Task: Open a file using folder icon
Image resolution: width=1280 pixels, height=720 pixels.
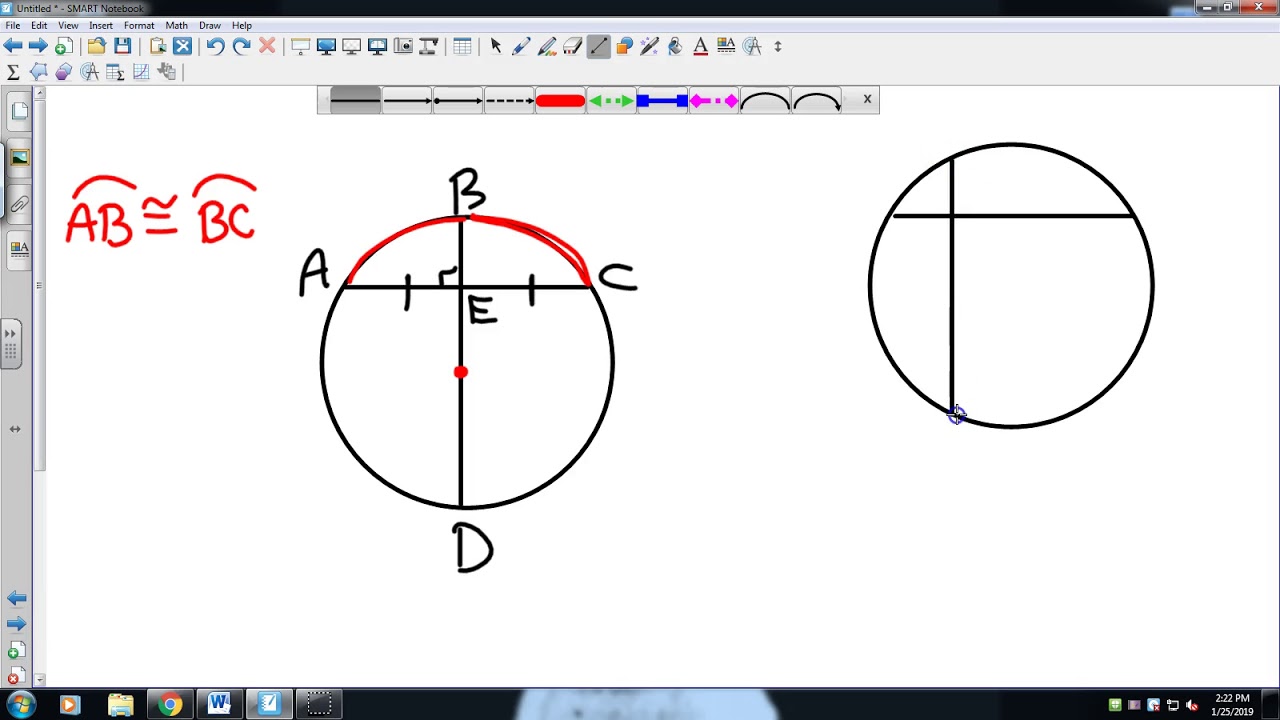Action: point(96,46)
